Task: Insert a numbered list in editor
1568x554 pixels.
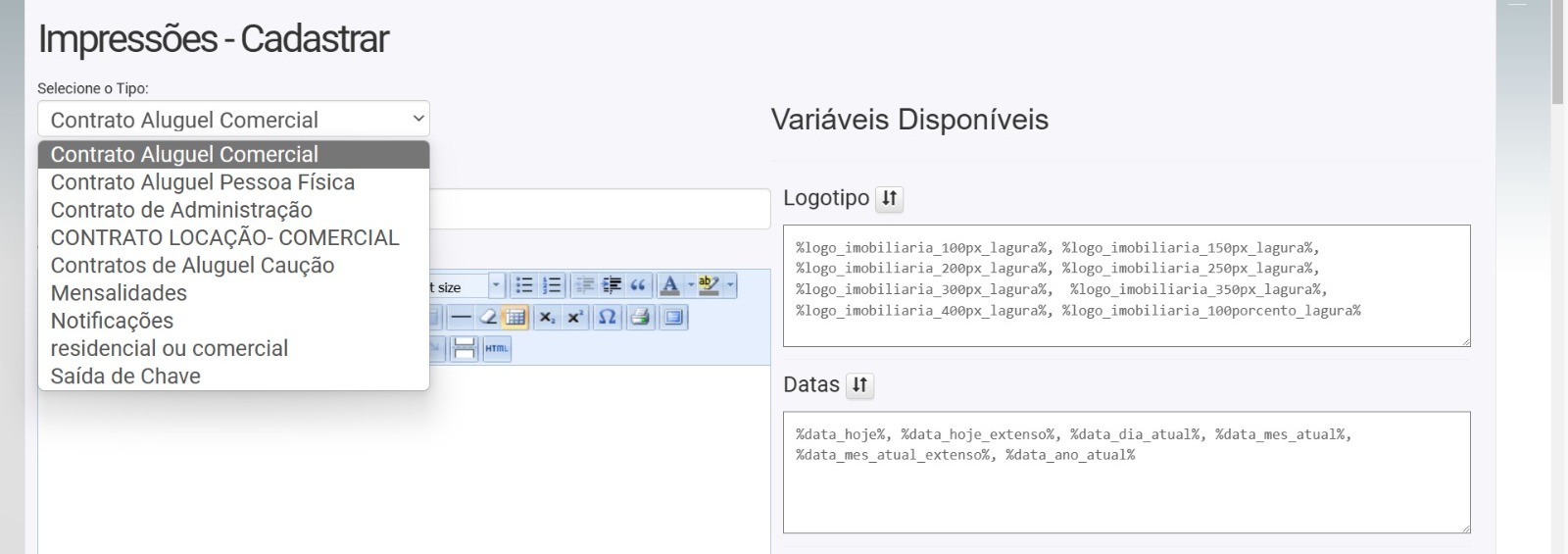Action: tap(552, 285)
